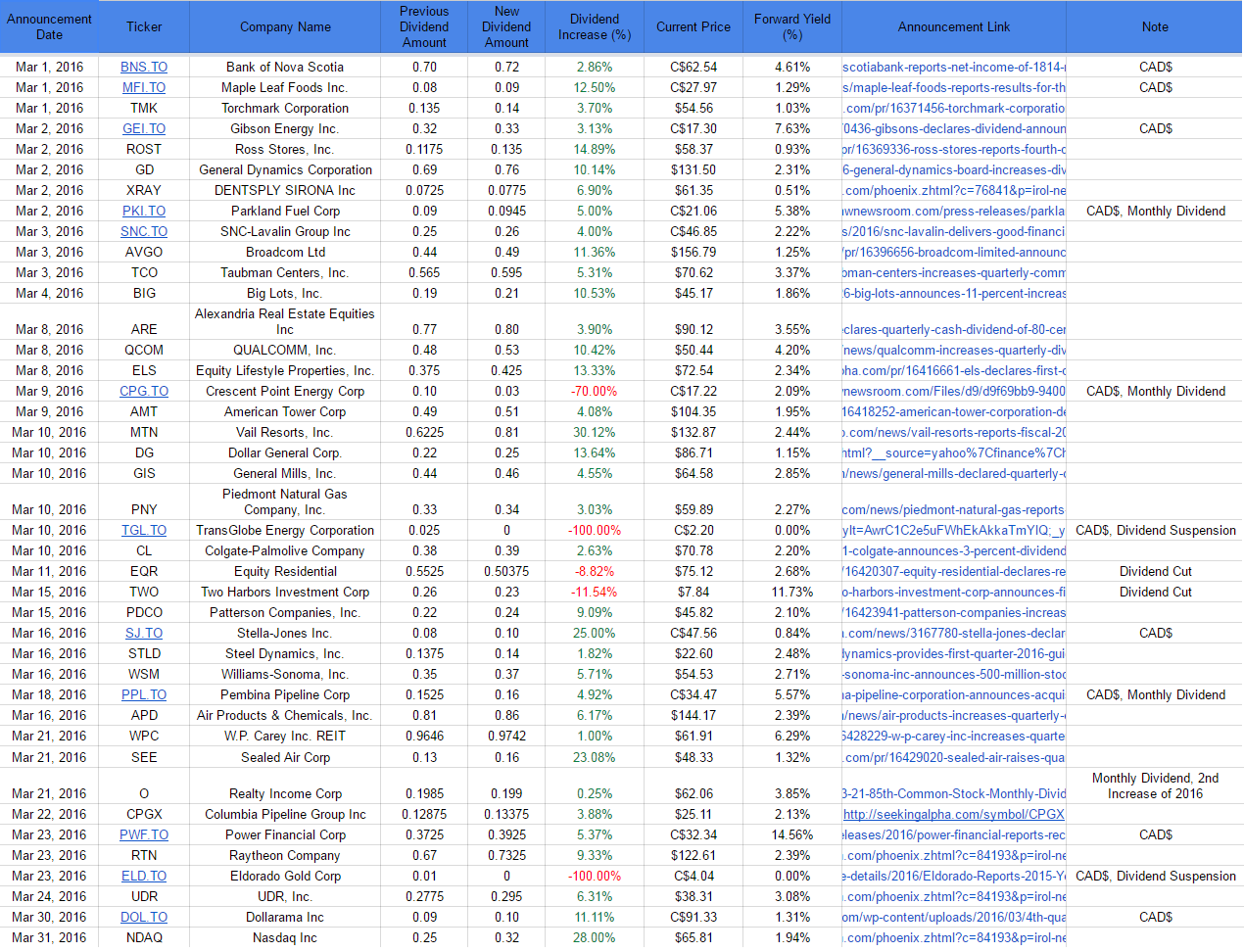
Task: Open the GEI.TO ticker link
Action: coord(144,128)
